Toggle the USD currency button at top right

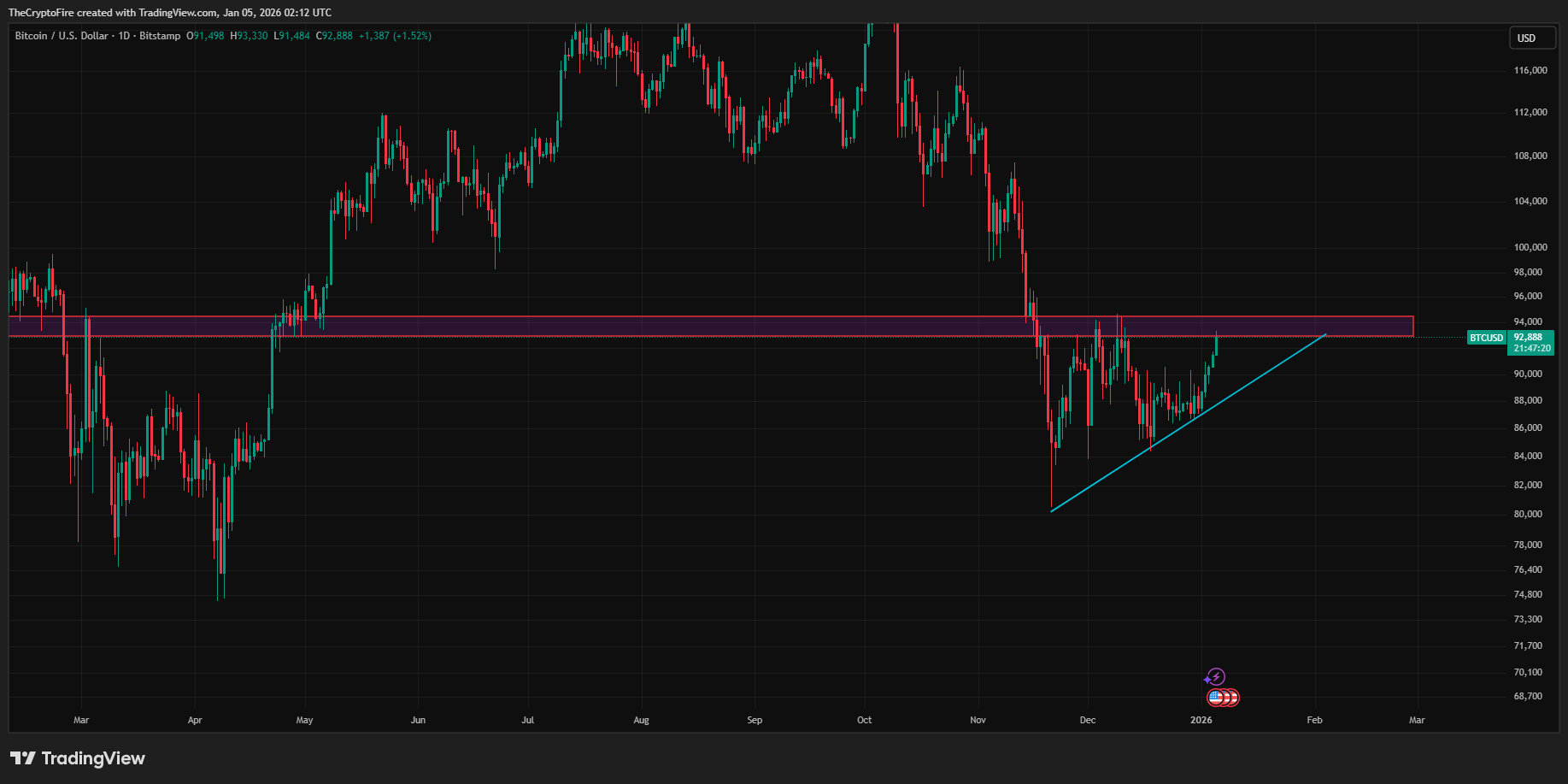click(x=1531, y=38)
